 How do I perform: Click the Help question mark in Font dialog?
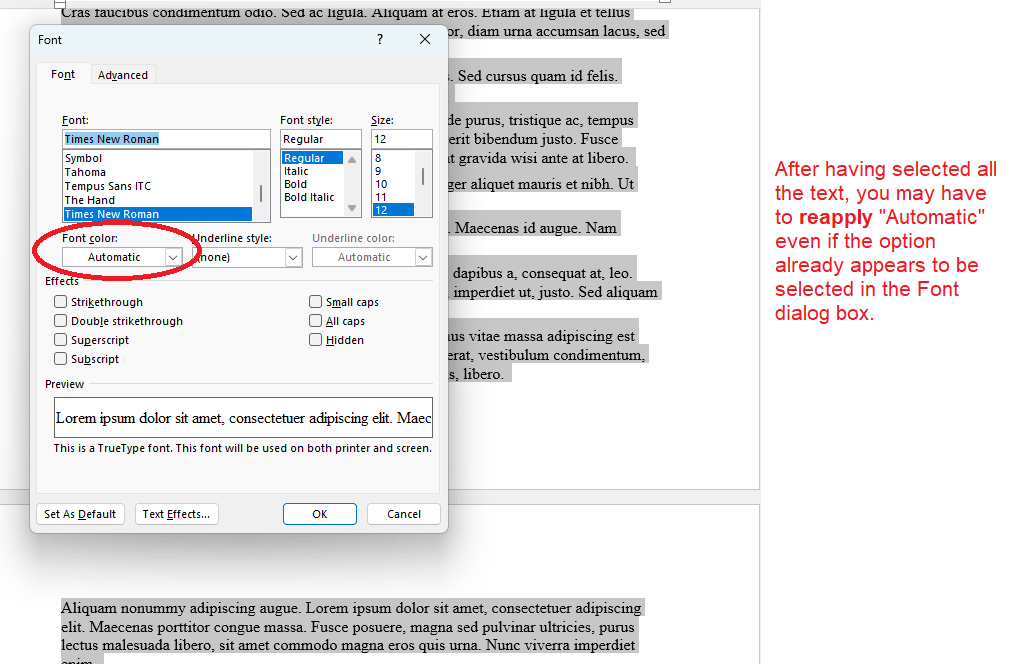tap(380, 39)
